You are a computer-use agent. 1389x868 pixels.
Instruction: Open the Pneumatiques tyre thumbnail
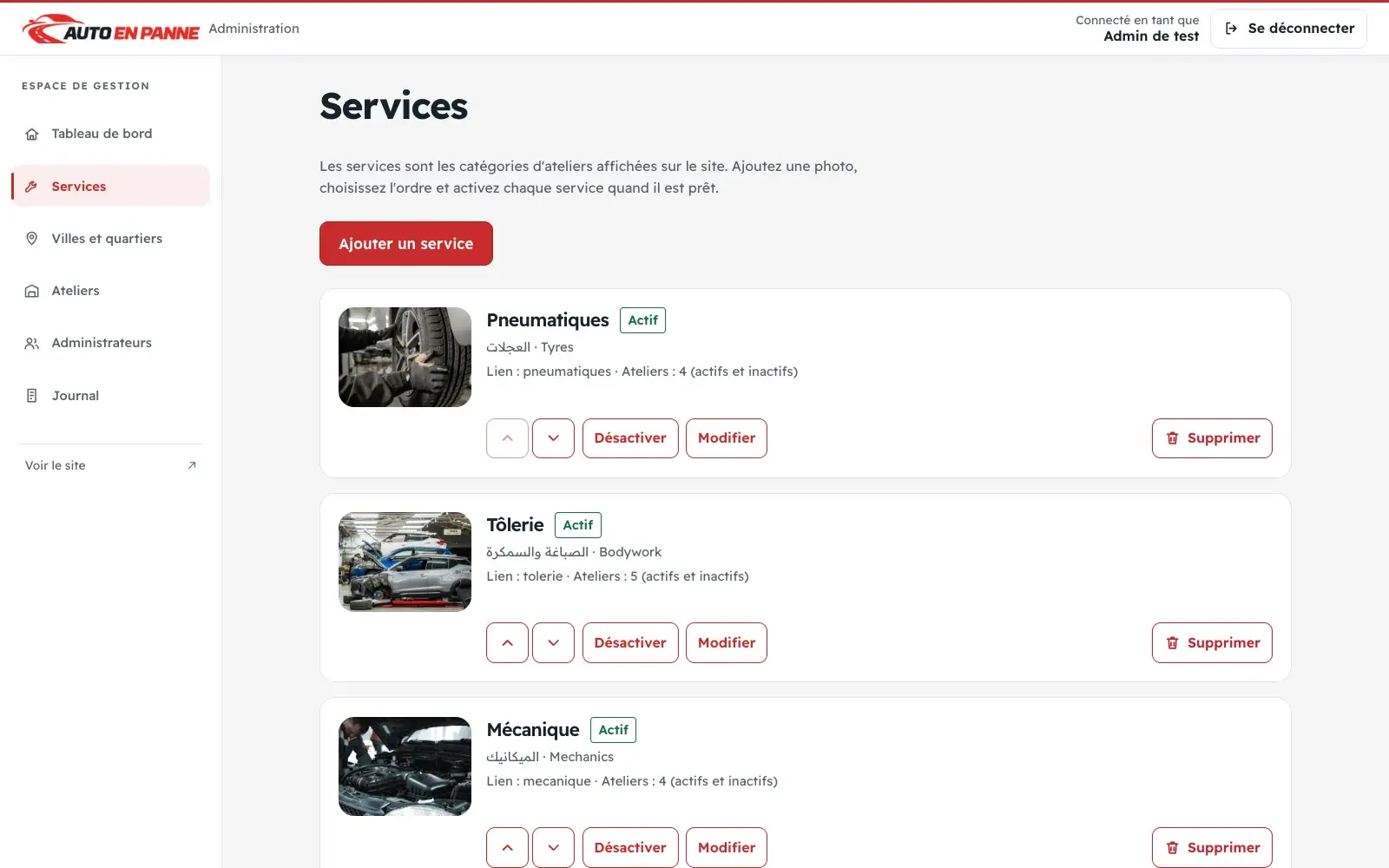(x=405, y=357)
